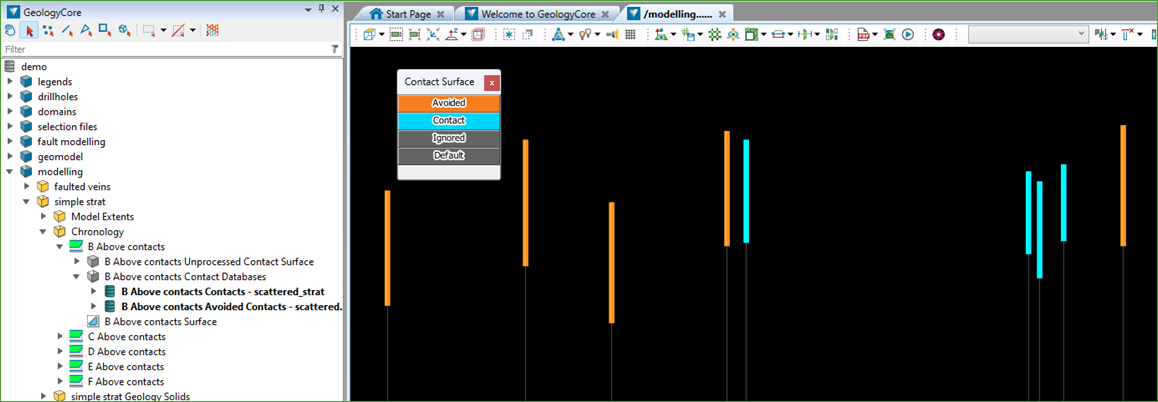
Task: Activate the arrow selection pointer tool
Action: pyautogui.click(x=30, y=30)
